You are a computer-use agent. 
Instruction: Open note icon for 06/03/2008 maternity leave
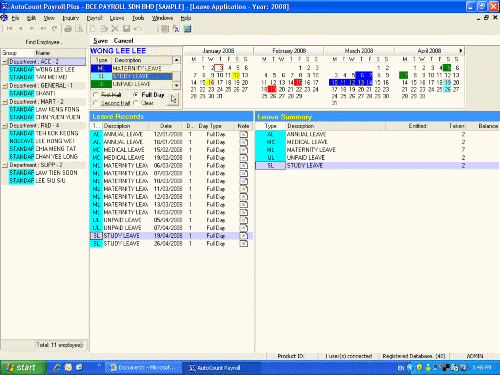244,166
